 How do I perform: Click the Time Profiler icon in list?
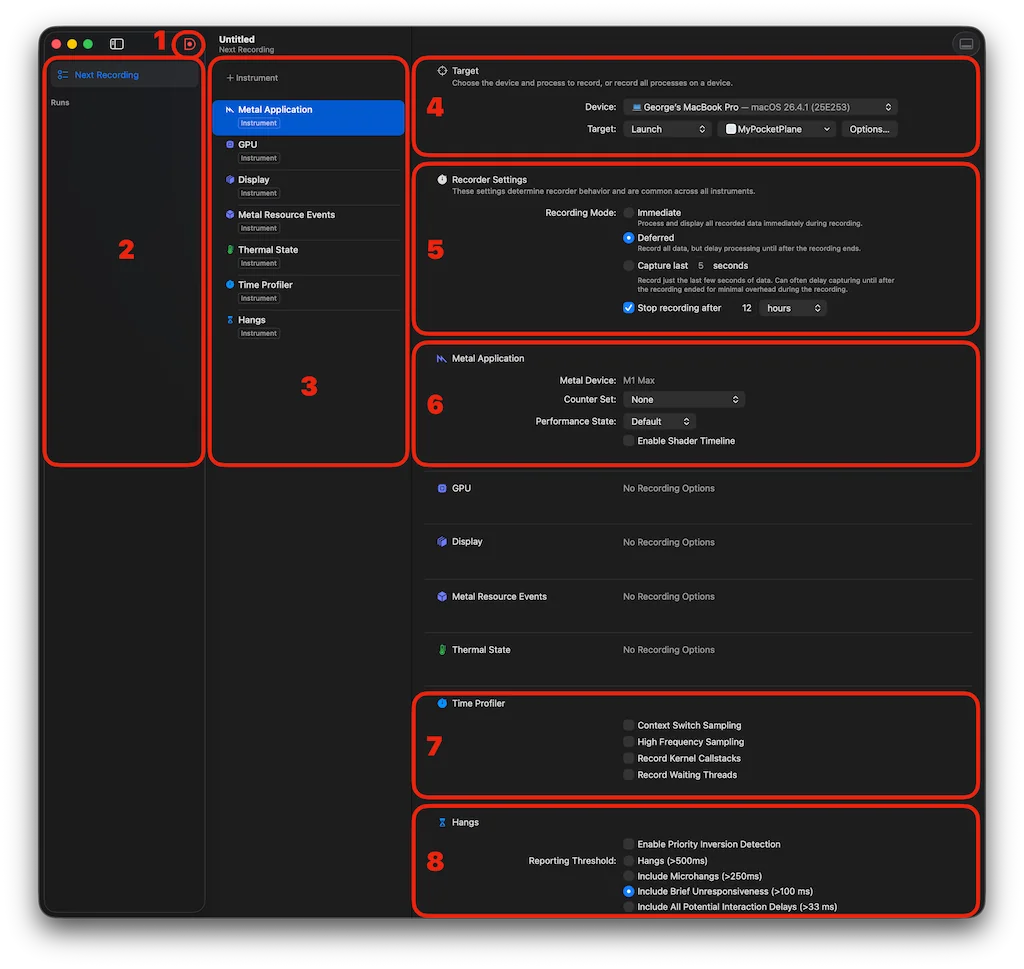pyautogui.click(x=230, y=285)
